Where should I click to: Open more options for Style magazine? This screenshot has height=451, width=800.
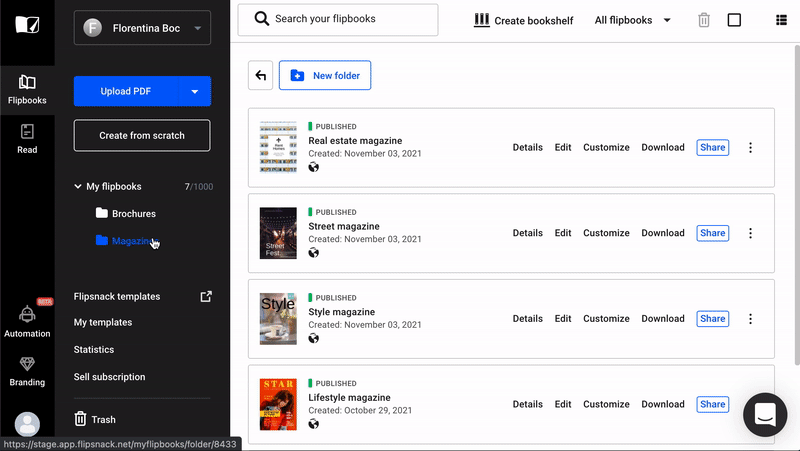(x=750, y=319)
